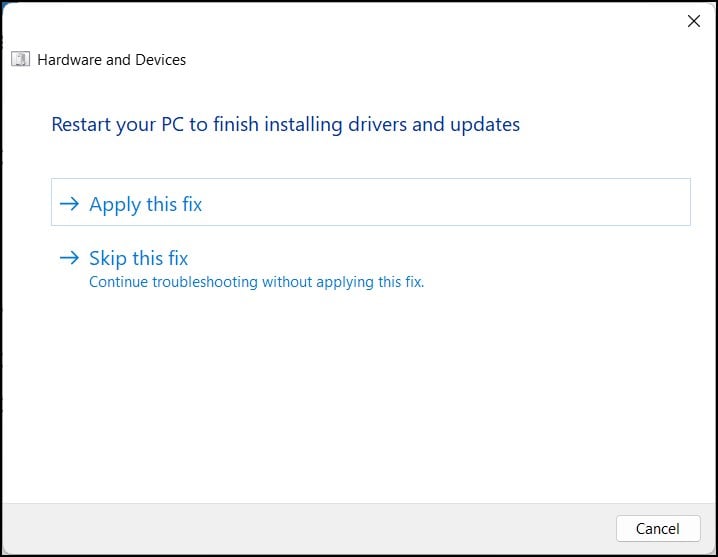Click the word Apply in the first option

click(x=115, y=205)
